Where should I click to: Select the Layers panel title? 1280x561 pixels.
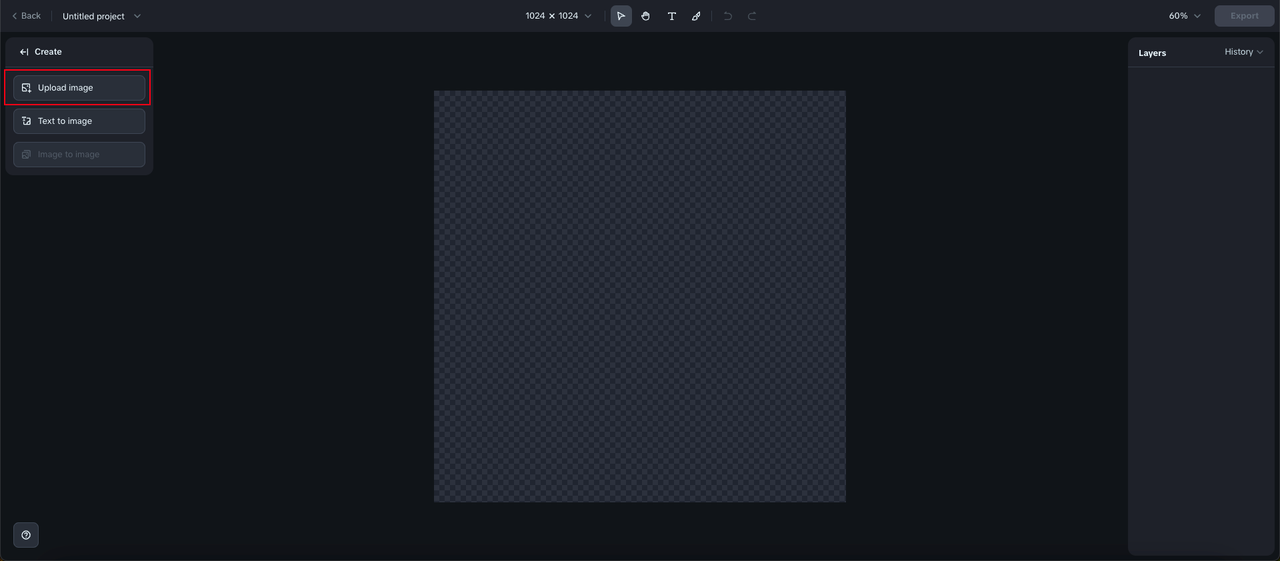(1152, 53)
